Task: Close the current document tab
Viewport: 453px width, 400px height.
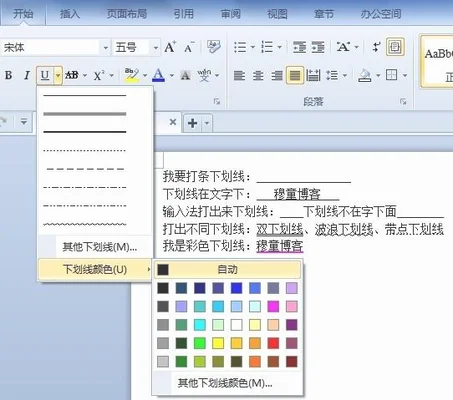Action: click(173, 122)
